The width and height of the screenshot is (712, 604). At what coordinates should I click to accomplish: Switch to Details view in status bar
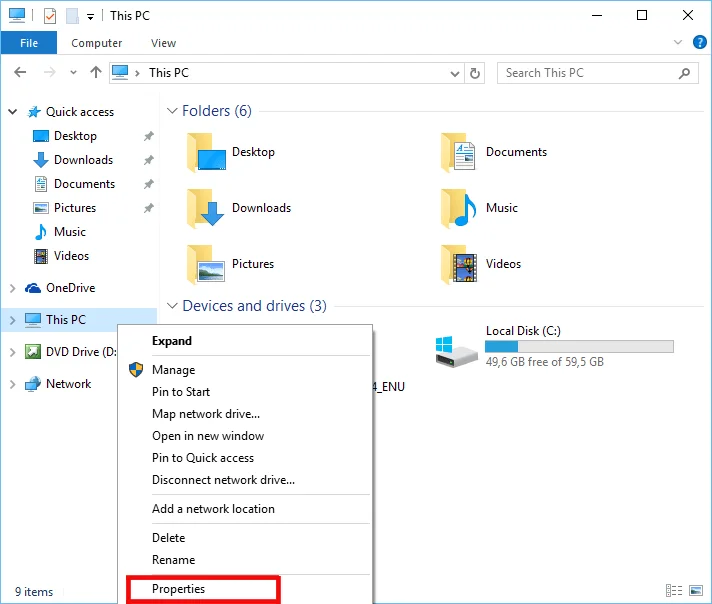pos(674,590)
